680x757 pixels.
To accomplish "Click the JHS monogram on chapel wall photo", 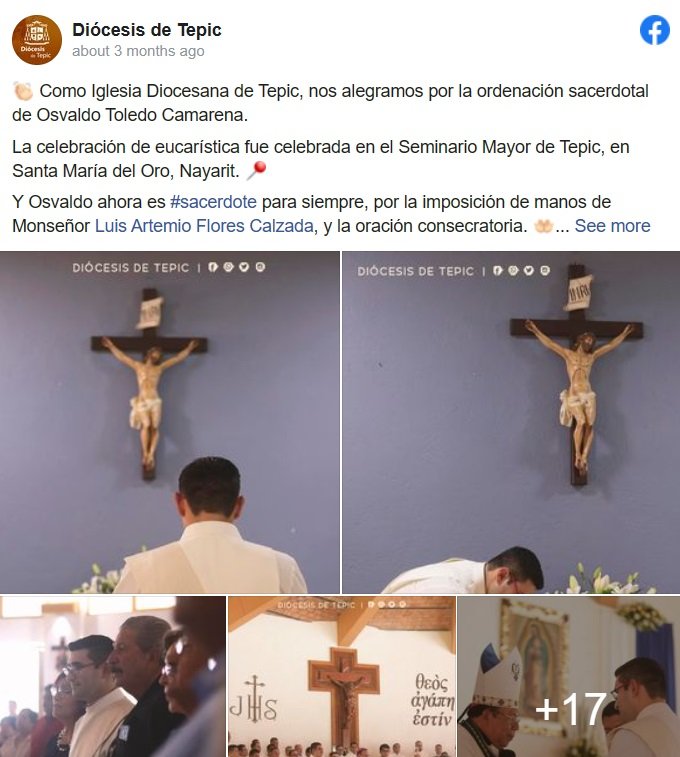I will click(x=254, y=700).
